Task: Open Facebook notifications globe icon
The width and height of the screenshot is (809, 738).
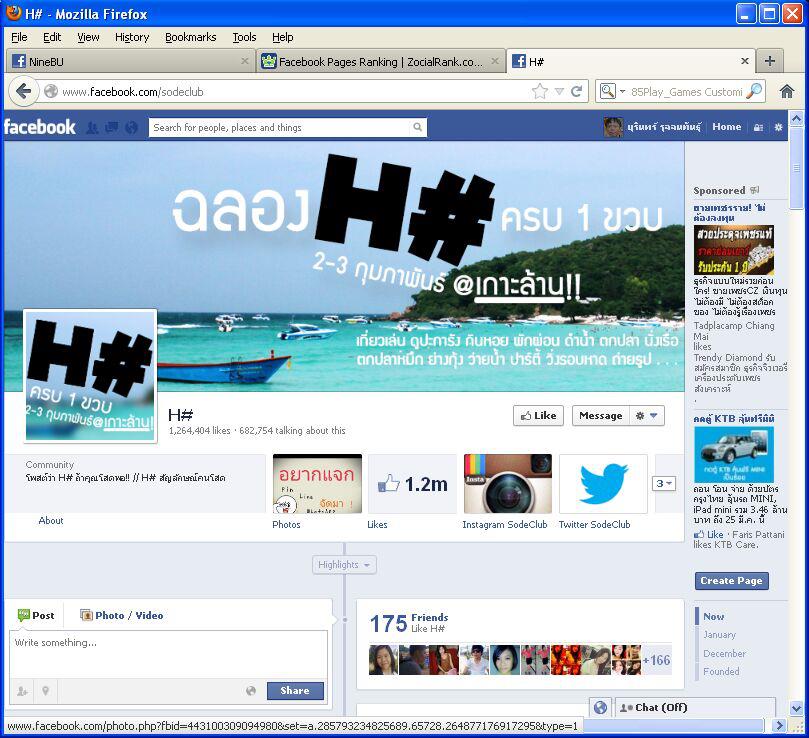Action: [x=131, y=128]
